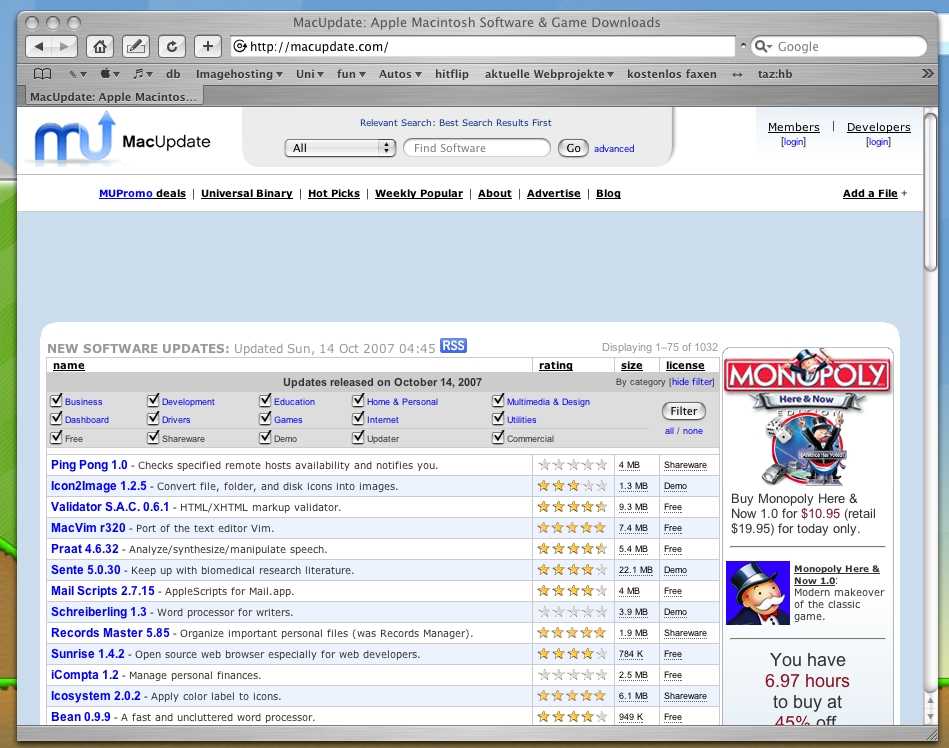
Task: Click the double-arrow bookmark in the bookmarks bar
Action: point(737,74)
